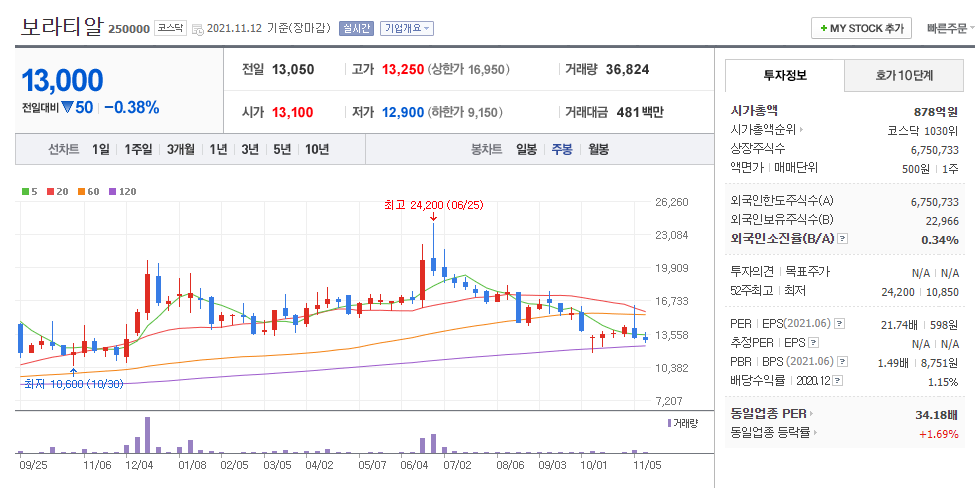980x488 pixels.
Task: Click the 고가 value 13,250
Action: click(403, 69)
